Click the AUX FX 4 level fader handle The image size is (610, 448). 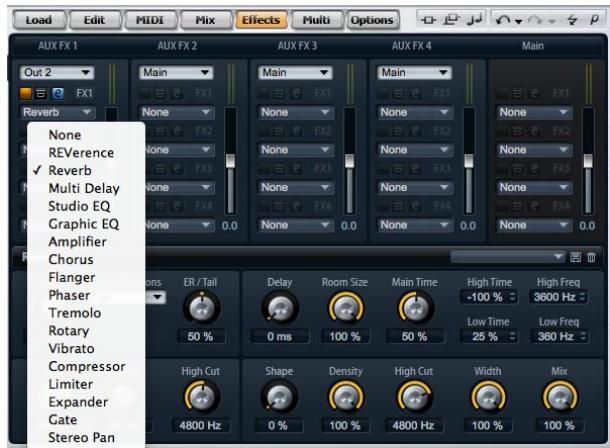click(469, 161)
